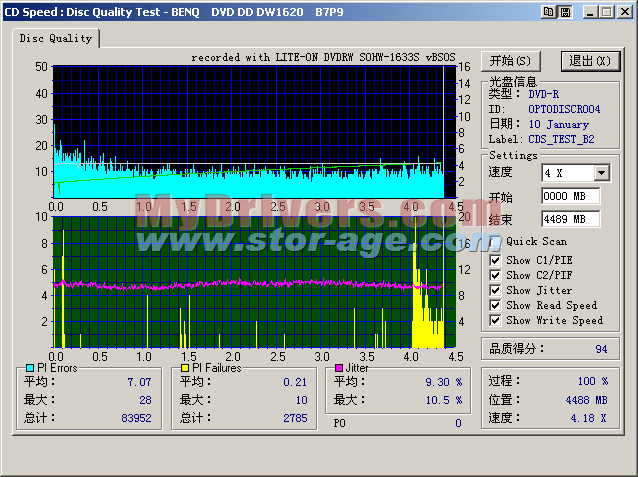Click the start position 0000 MB field
The image size is (638, 477).
570,196
